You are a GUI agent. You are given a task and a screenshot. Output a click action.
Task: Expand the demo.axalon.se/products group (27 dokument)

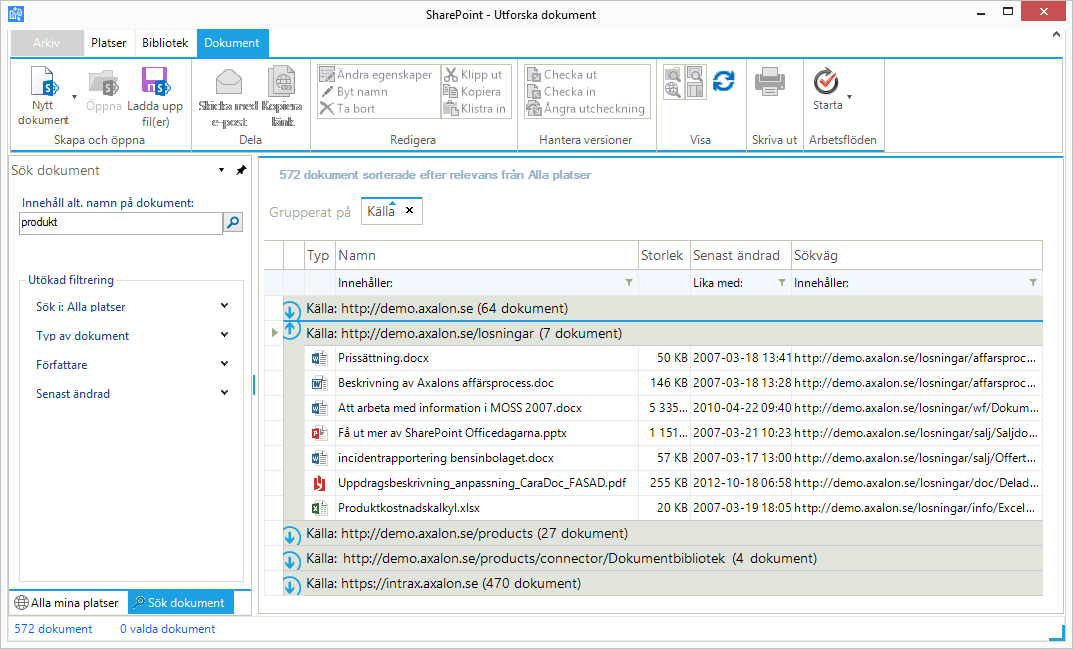[290, 535]
